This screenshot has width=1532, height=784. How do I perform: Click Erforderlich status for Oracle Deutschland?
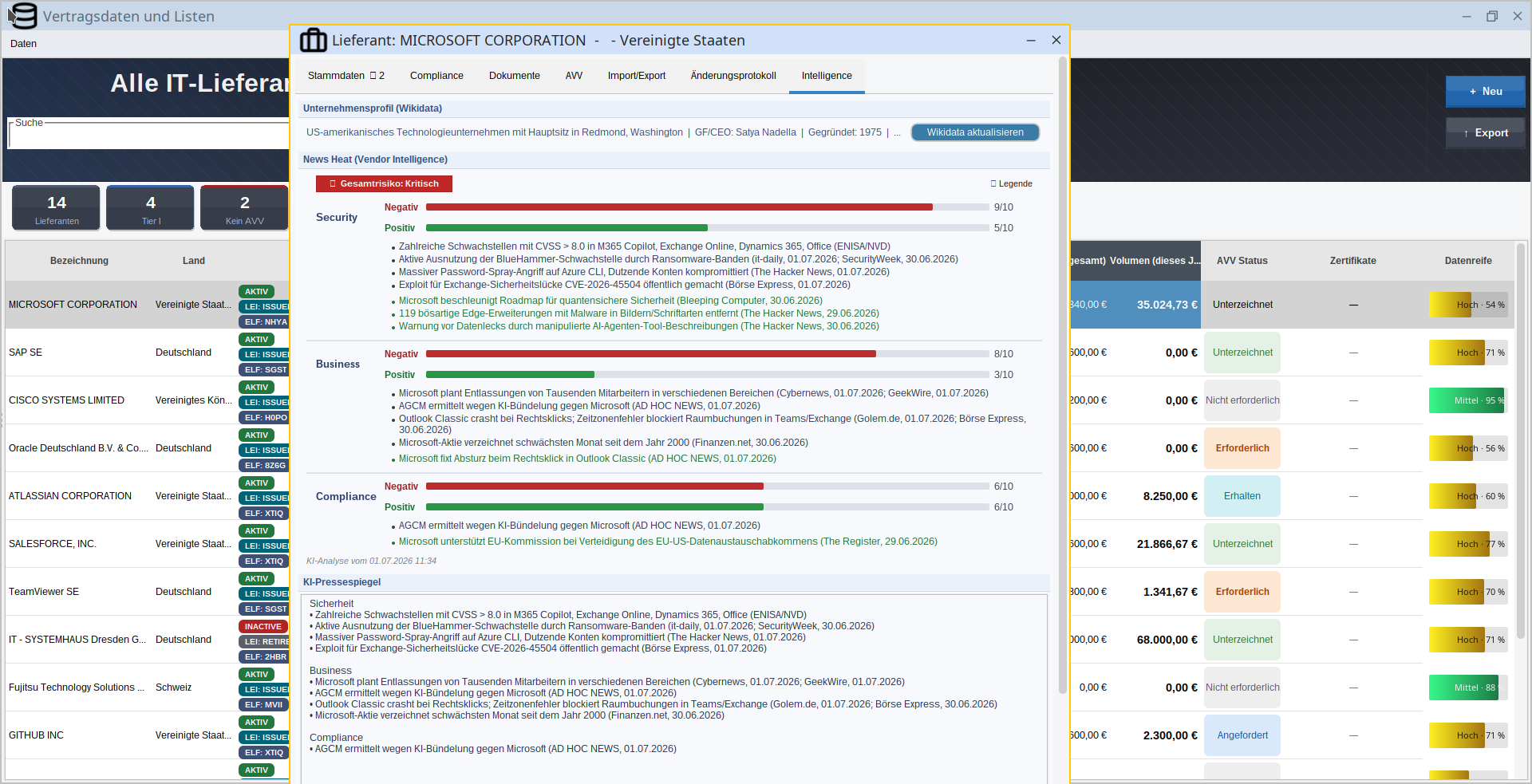(1242, 448)
